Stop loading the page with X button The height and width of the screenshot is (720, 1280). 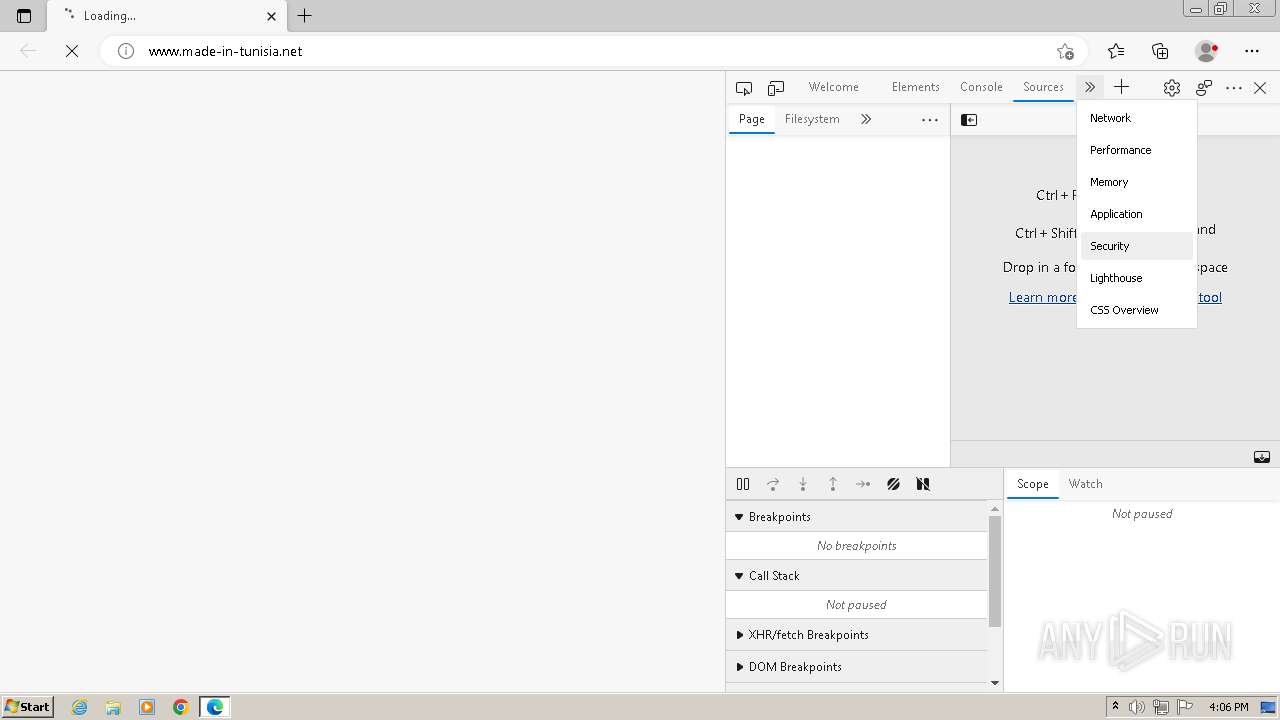click(72, 51)
